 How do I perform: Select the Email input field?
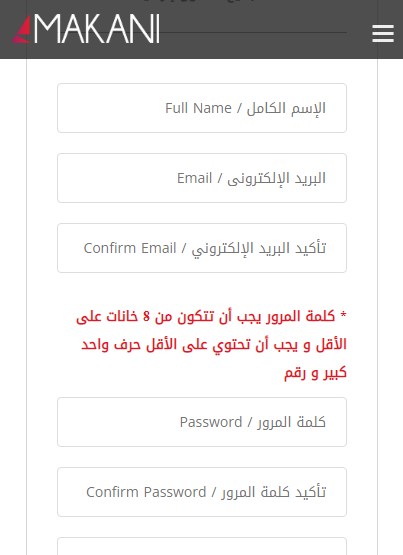[202, 178]
